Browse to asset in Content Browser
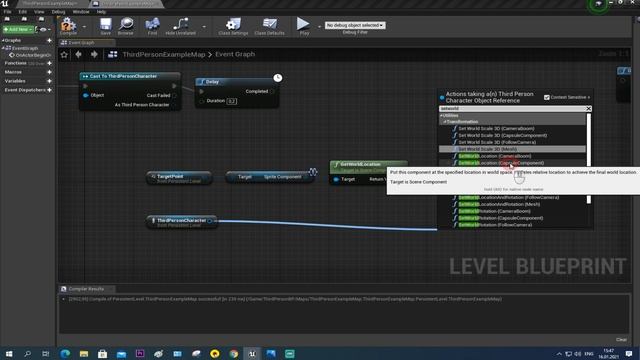Viewport: 640px width, 360px height. (126, 25)
